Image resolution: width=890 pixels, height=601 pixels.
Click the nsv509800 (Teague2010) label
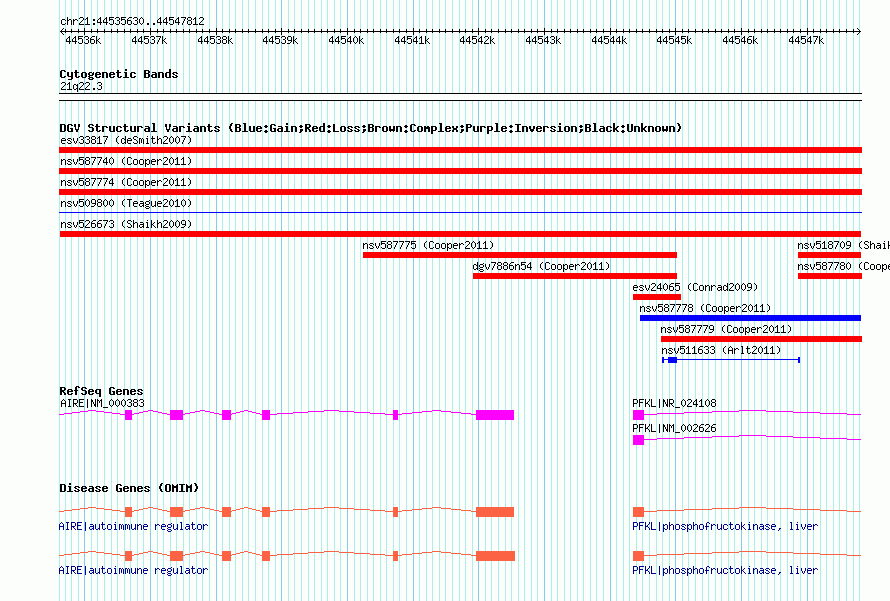pyautogui.click(x=126, y=203)
